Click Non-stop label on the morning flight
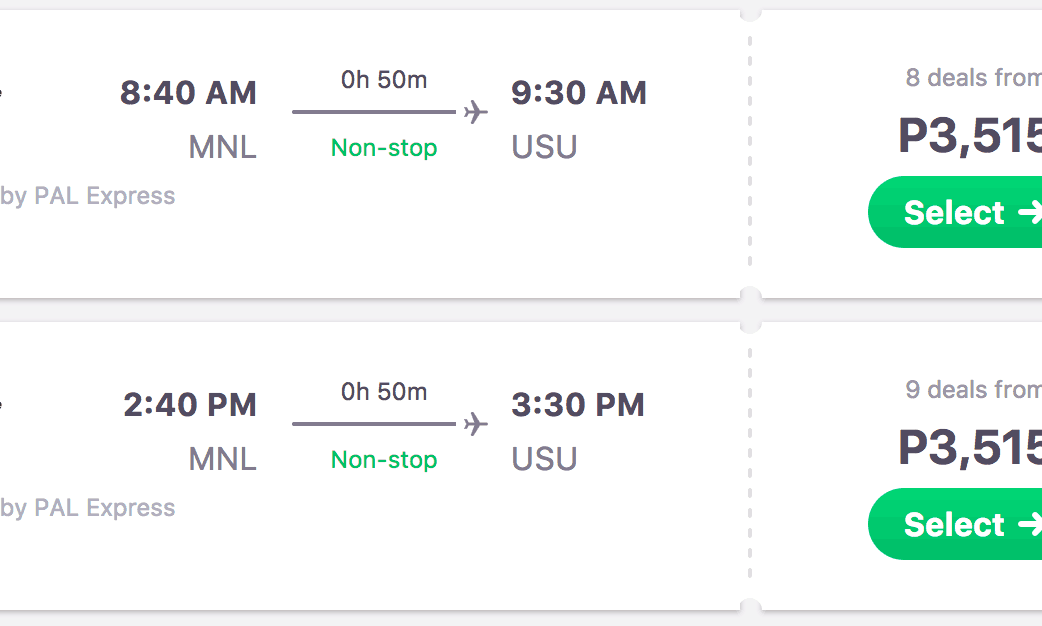The height and width of the screenshot is (626, 1042). click(384, 148)
